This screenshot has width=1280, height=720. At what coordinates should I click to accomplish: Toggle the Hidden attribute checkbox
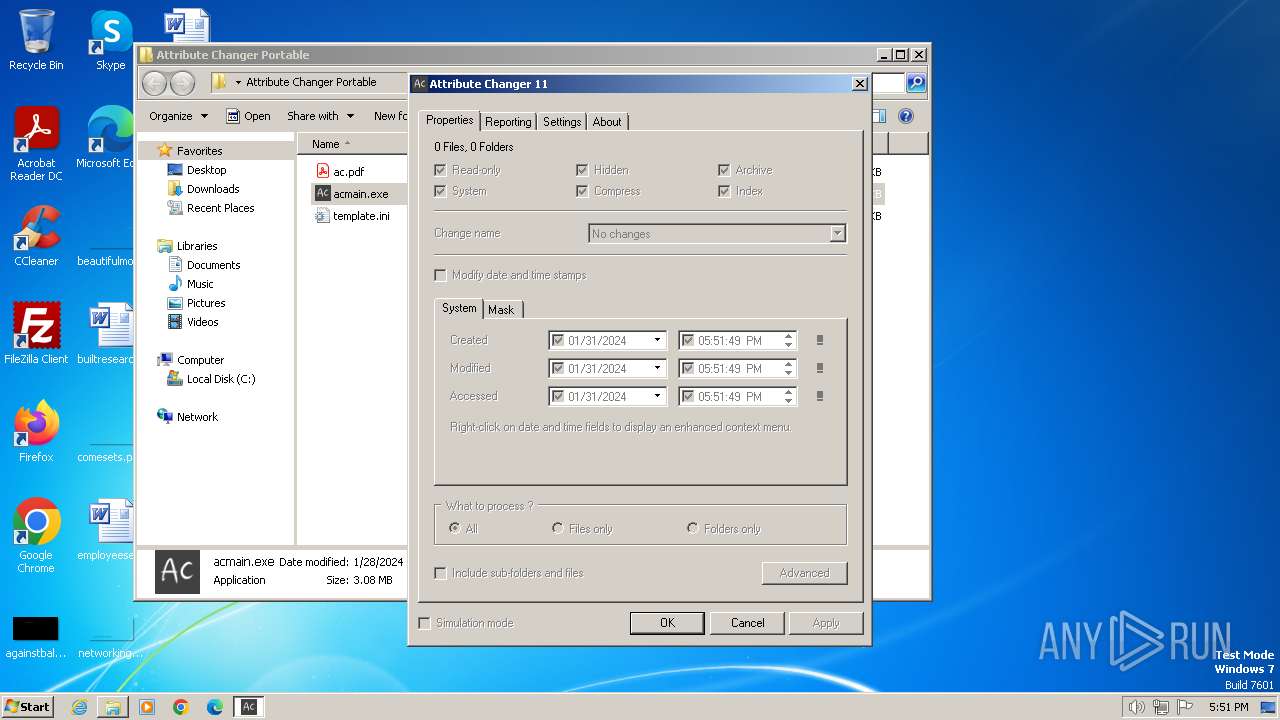(582, 170)
